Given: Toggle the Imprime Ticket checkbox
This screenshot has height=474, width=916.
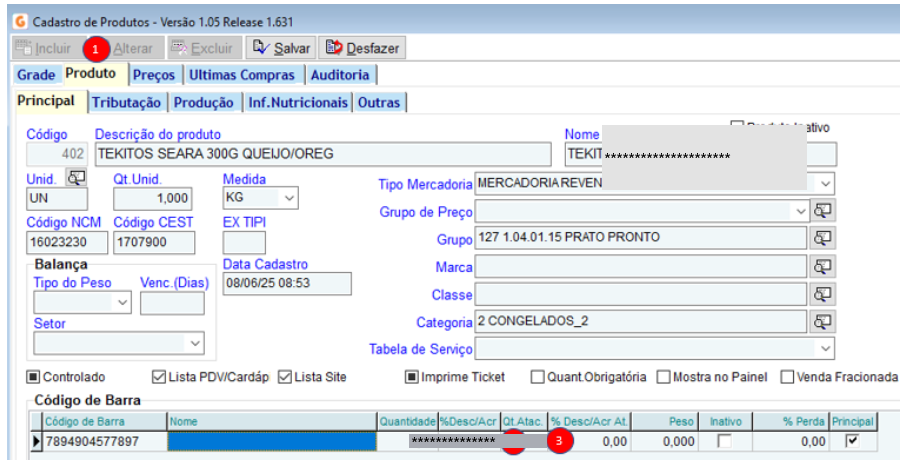Looking at the screenshot, I should coord(412,377).
